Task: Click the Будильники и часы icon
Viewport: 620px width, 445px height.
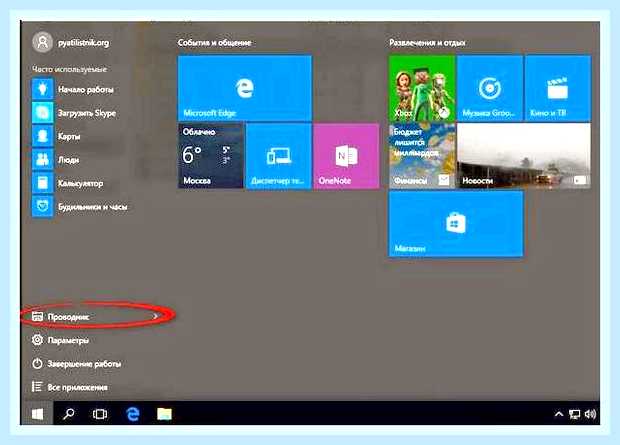Action: (43, 206)
